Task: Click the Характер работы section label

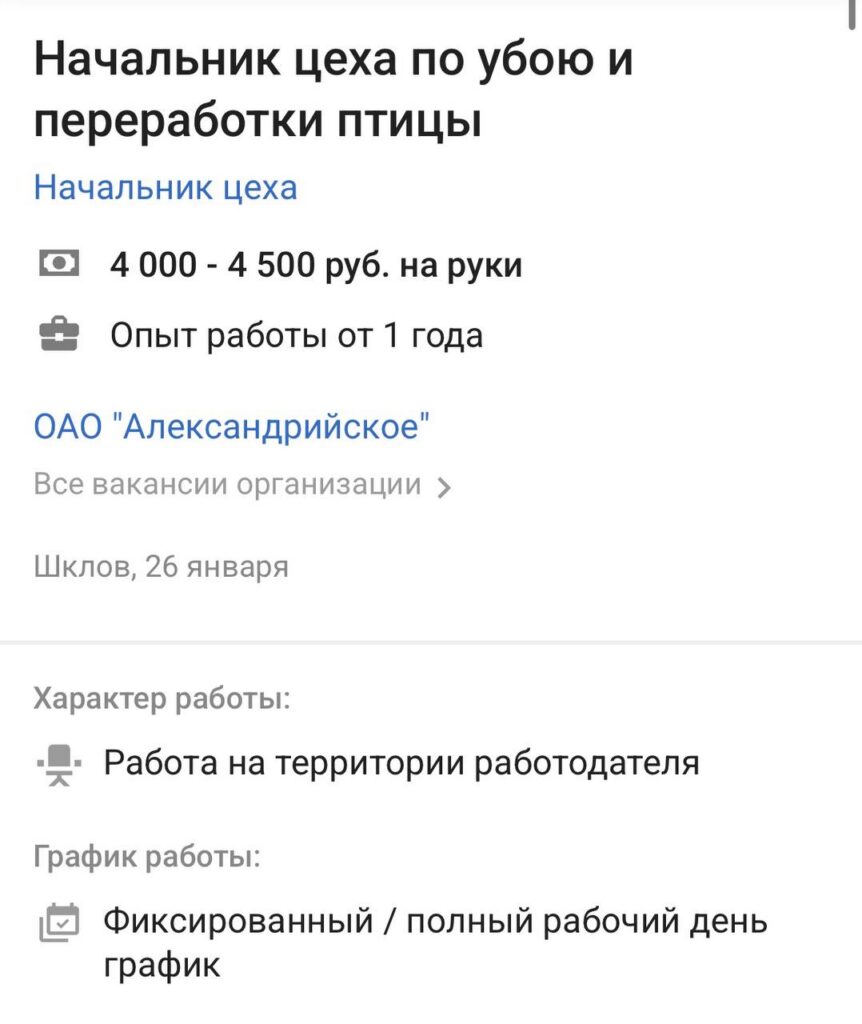Action: pos(162,699)
